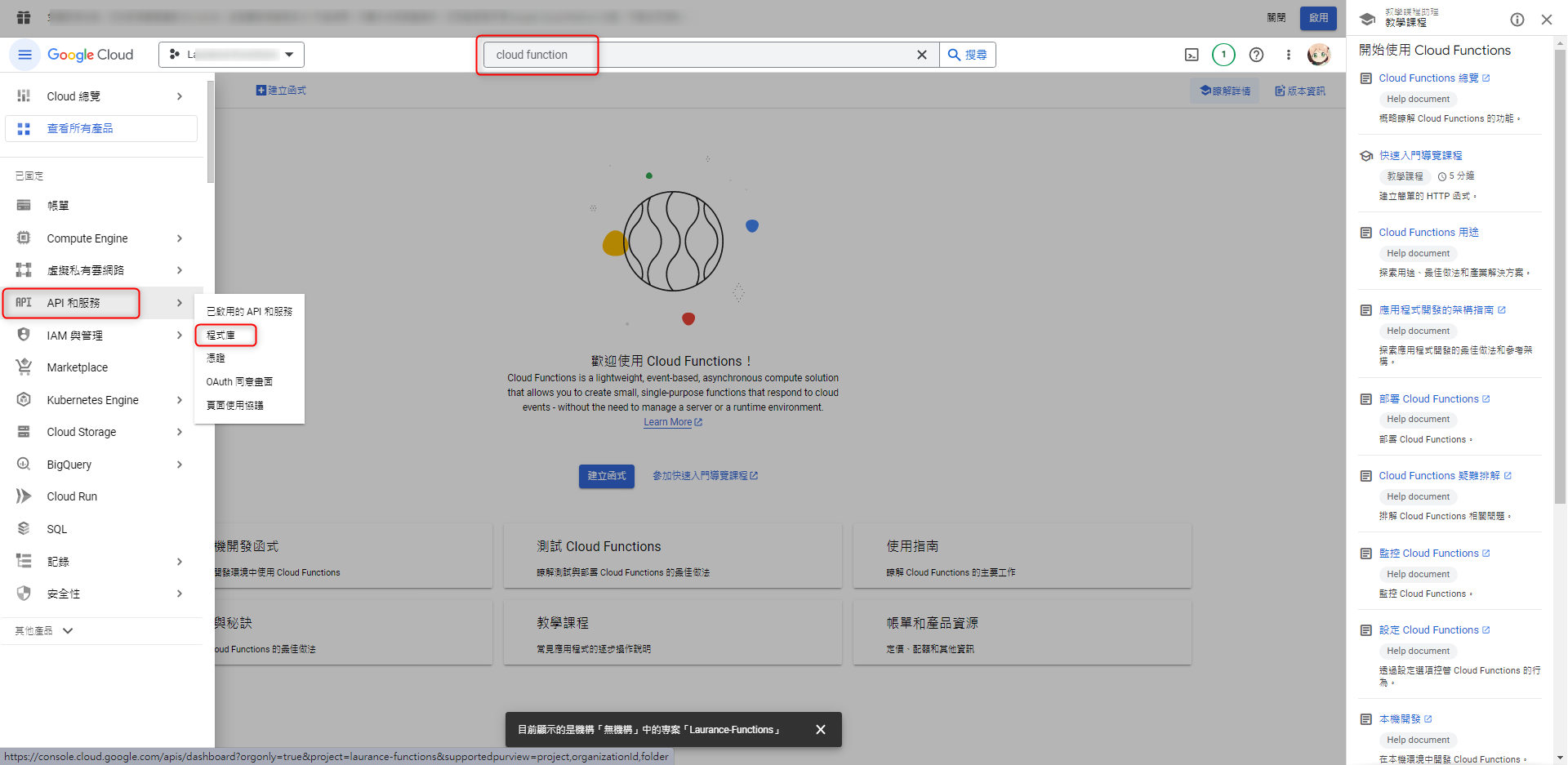Open the notifications badge showing 1
Image resolution: width=1568 pixels, height=765 pixels.
[1223, 55]
